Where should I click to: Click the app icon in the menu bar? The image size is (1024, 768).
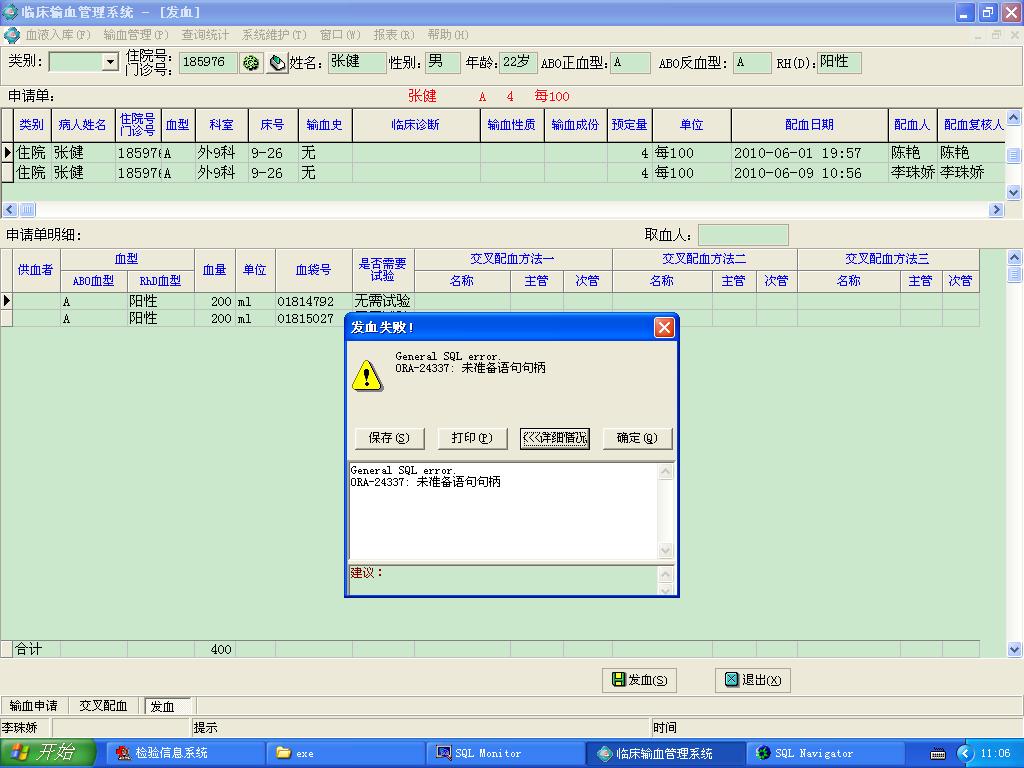click(11, 35)
